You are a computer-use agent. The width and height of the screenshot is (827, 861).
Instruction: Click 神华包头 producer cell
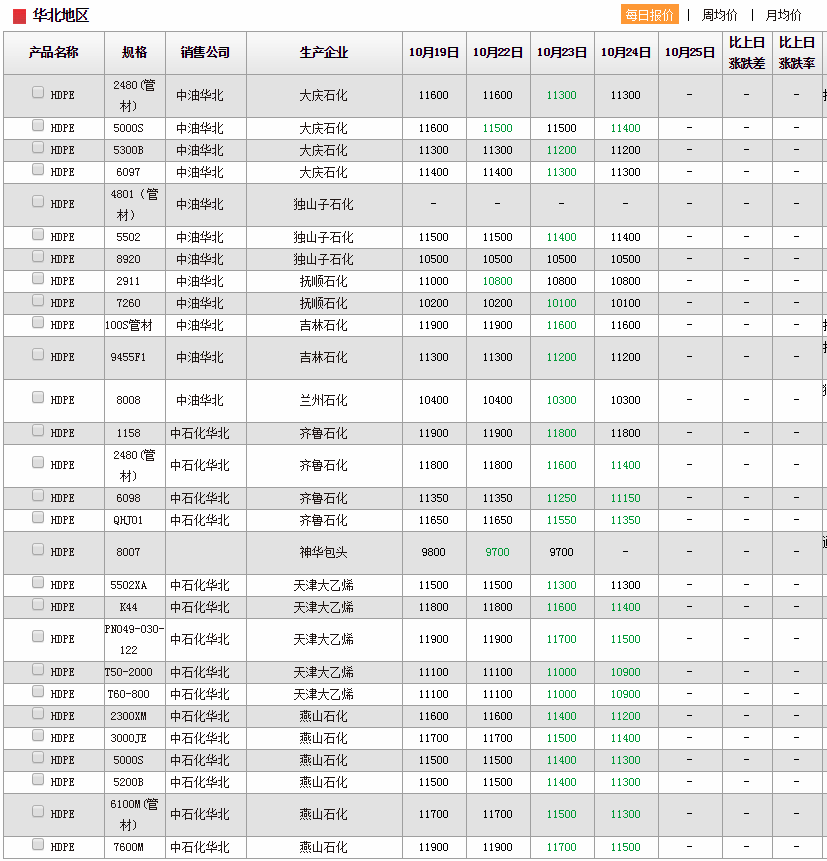point(324,552)
